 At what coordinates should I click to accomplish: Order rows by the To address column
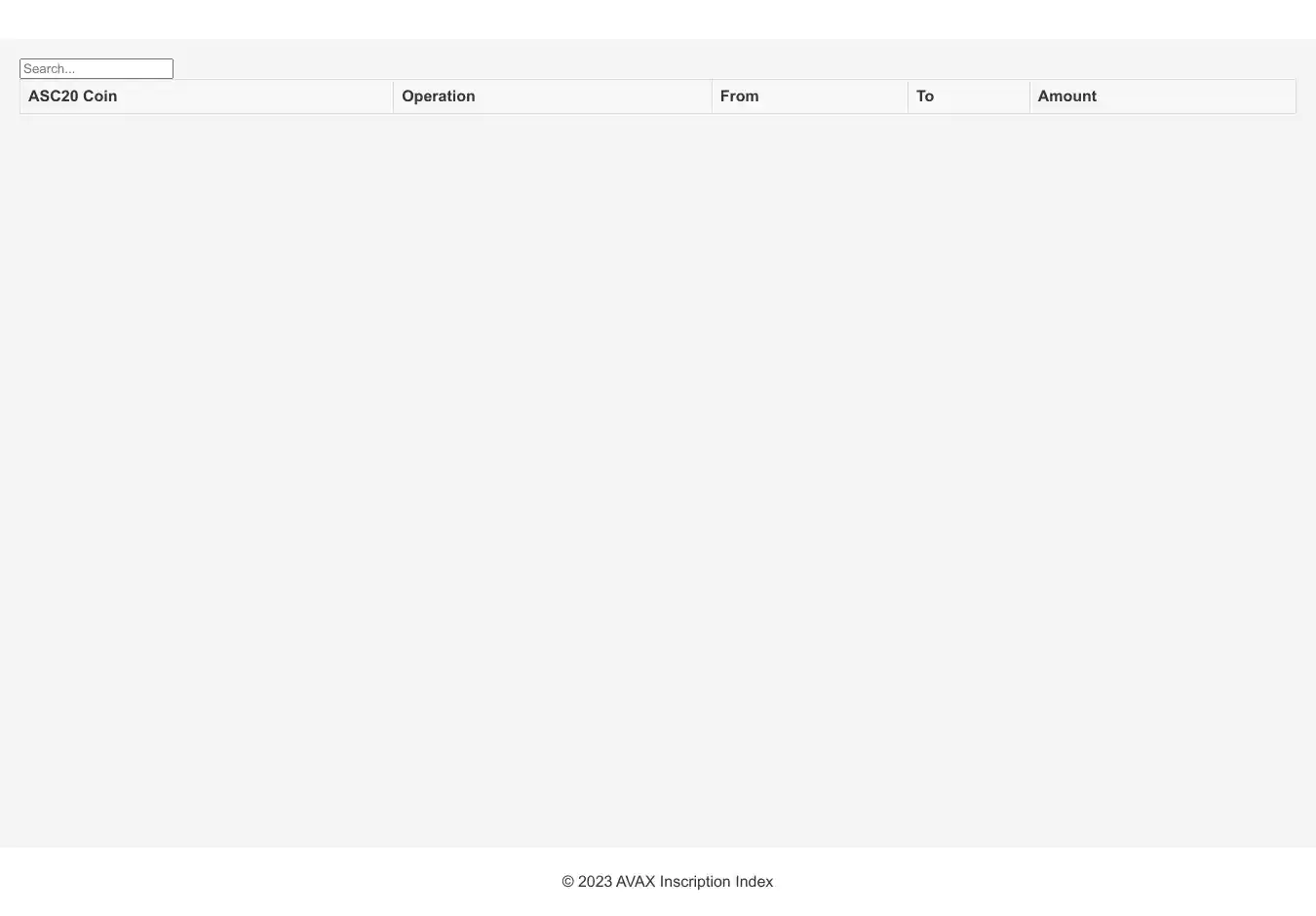pos(968,96)
